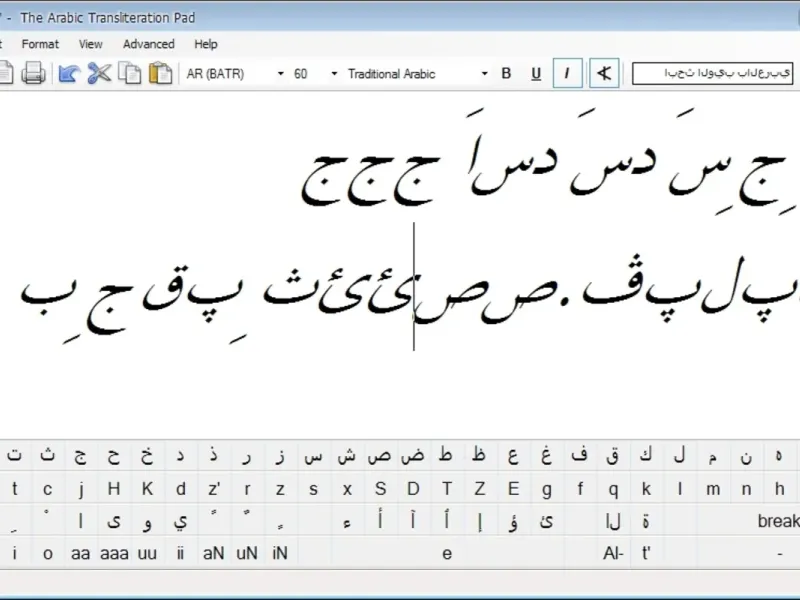The image size is (800, 600).
Task: Click the و vowel letter key
Action: coord(147,521)
